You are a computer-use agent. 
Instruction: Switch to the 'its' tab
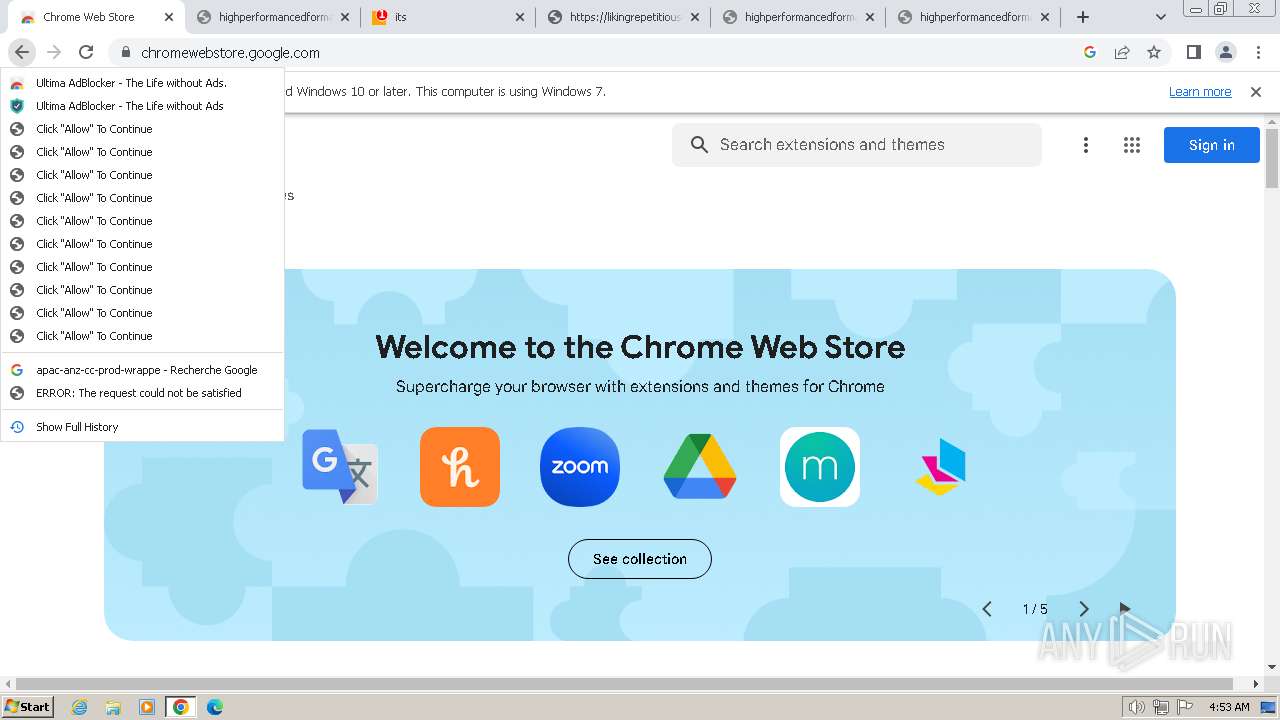pos(447,17)
